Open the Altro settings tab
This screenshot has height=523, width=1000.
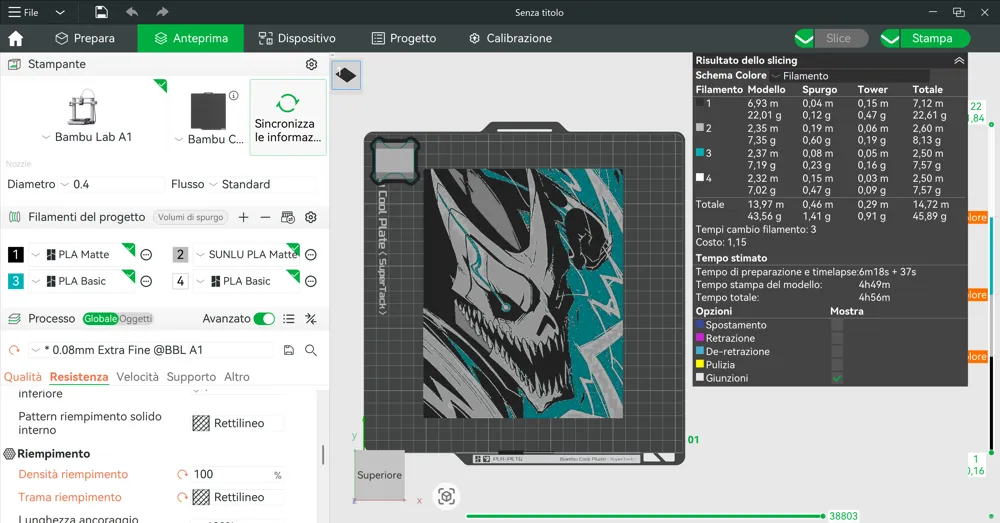click(x=237, y=377)
